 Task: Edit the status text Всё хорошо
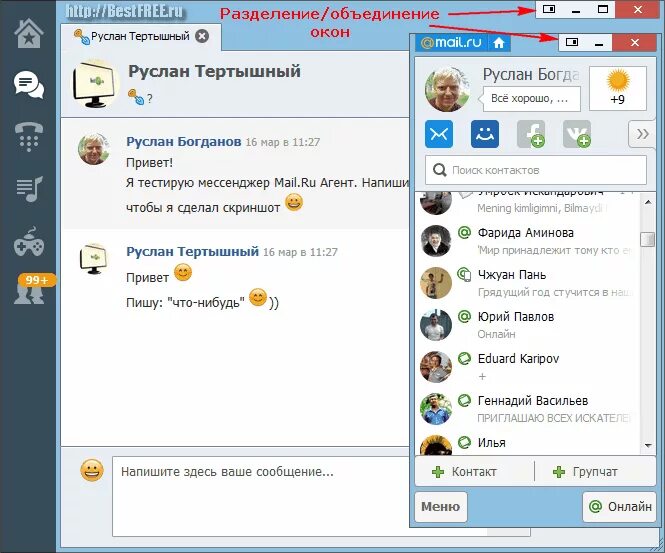531,99
